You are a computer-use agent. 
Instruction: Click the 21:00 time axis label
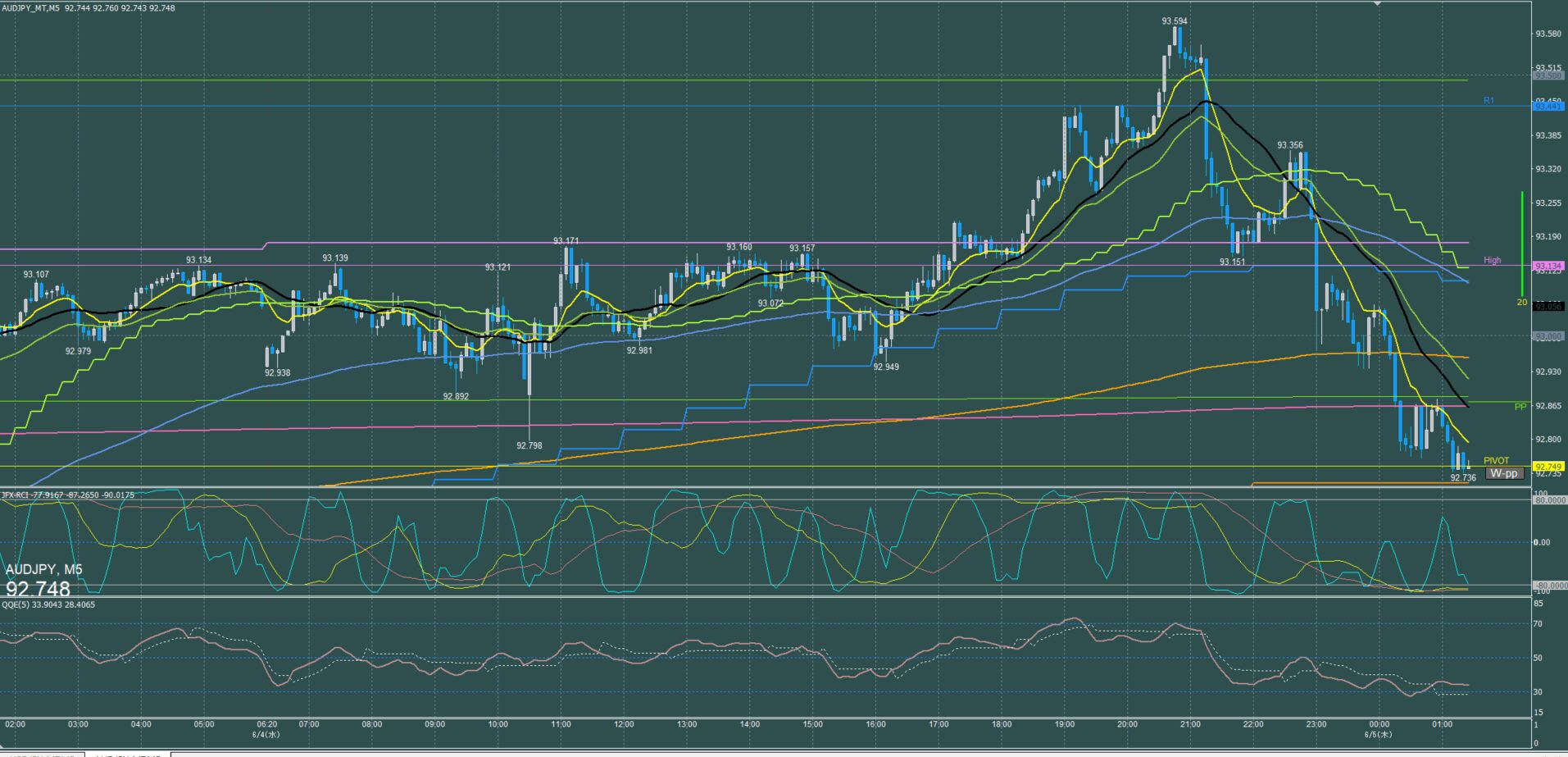(1190, 724)
